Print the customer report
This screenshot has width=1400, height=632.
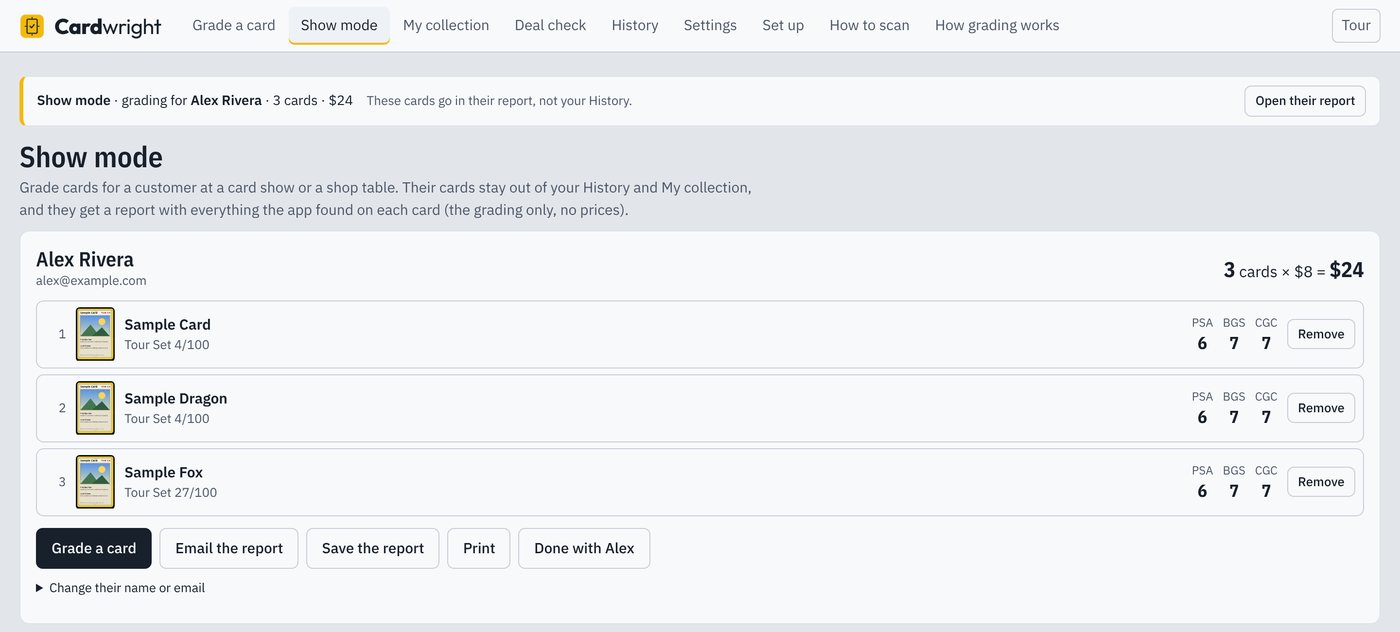pyautogui.click(x=479, y=548)
